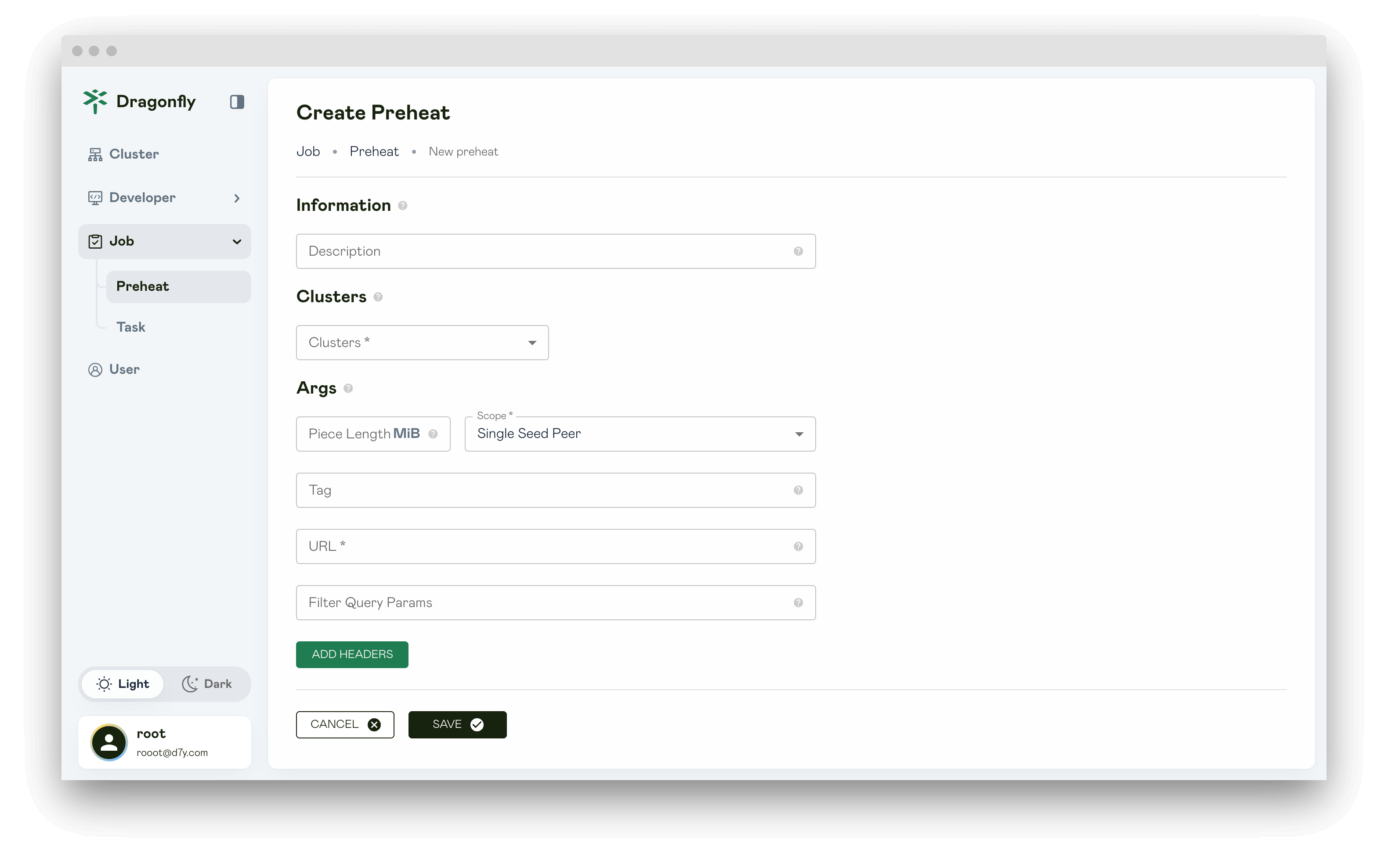1388x868 pixels.
Task: Click the root user avatar
Action: pos(109,742)
